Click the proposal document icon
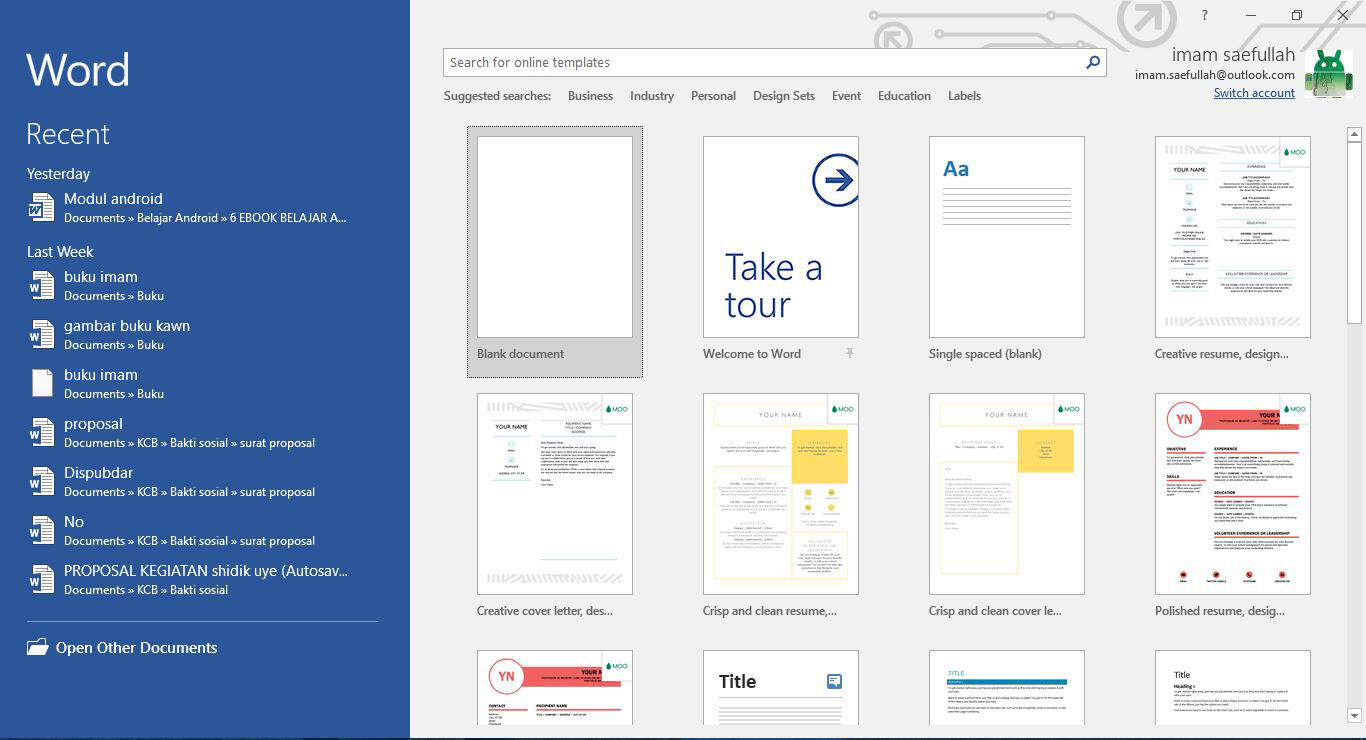 pyautogui.click(x=41, y=433)
